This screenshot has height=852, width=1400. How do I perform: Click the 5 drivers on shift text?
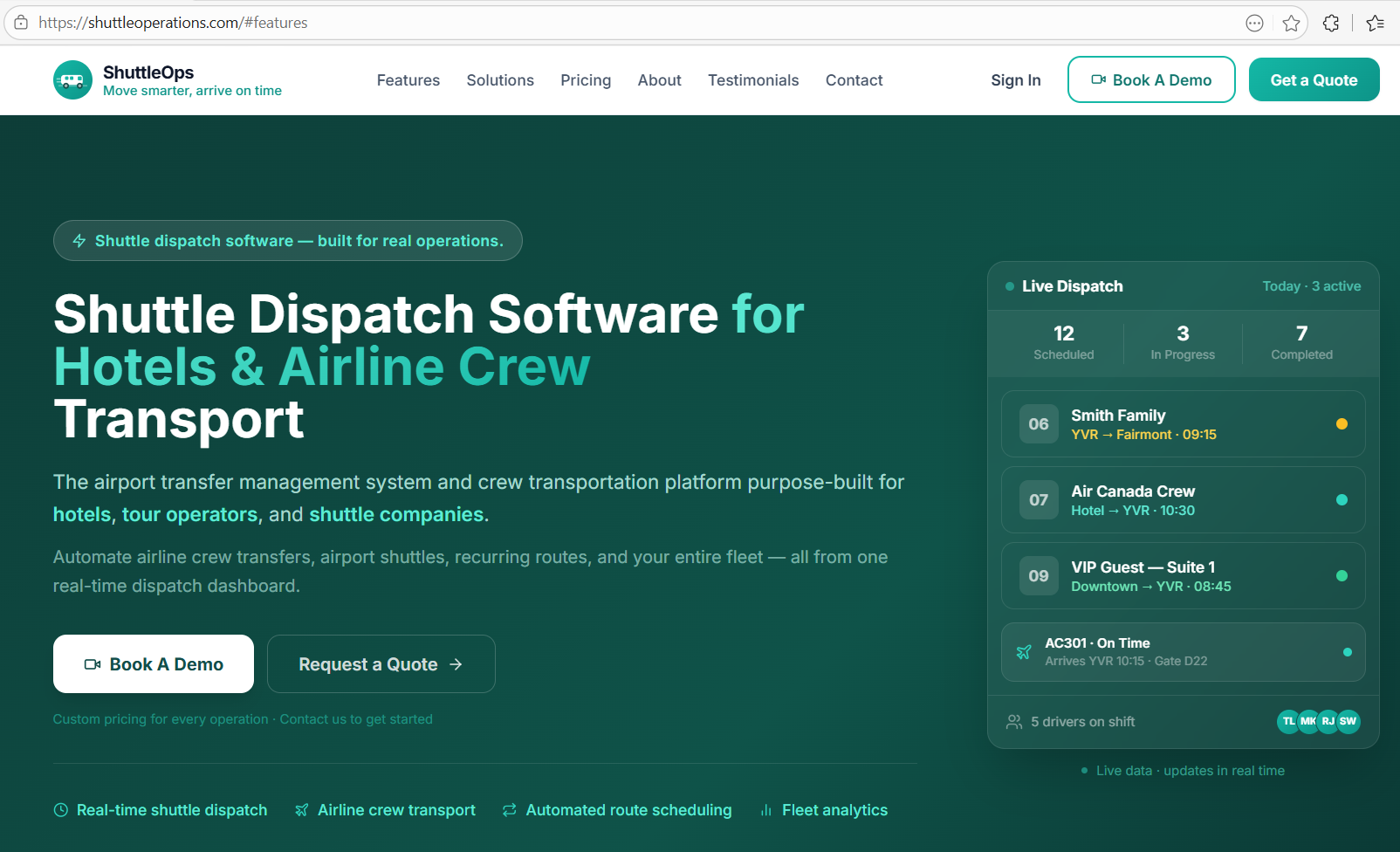tap(1083, 722)
